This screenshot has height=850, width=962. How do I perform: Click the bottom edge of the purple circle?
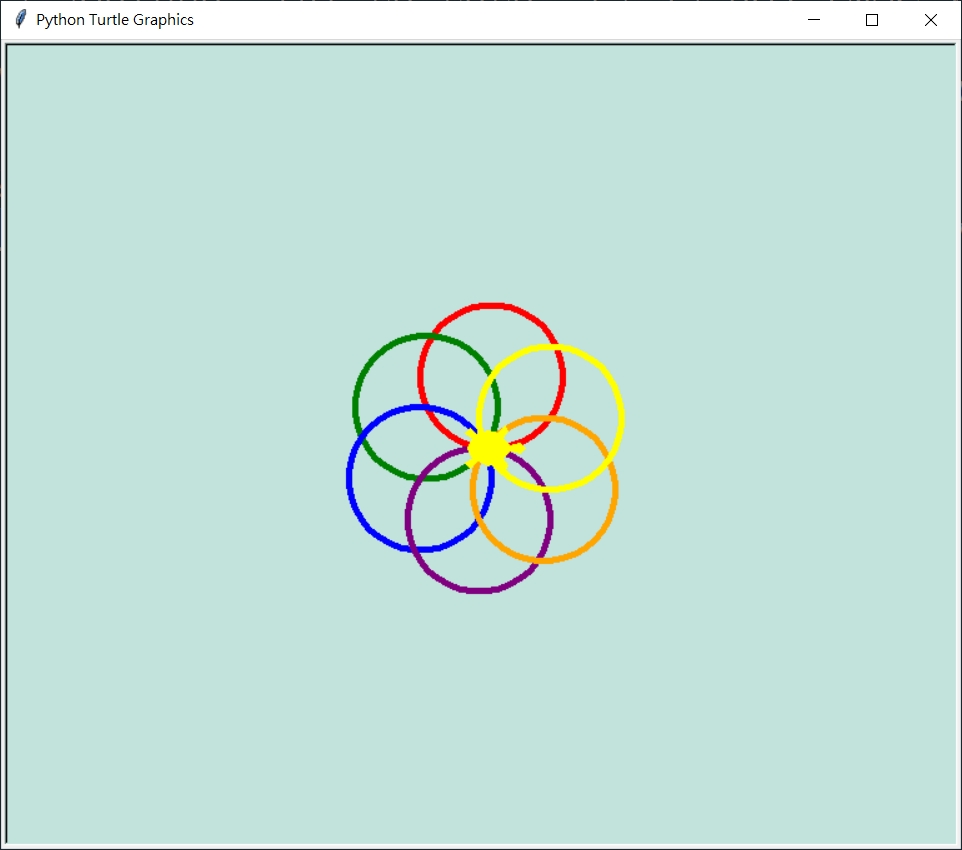coord(479,591)
